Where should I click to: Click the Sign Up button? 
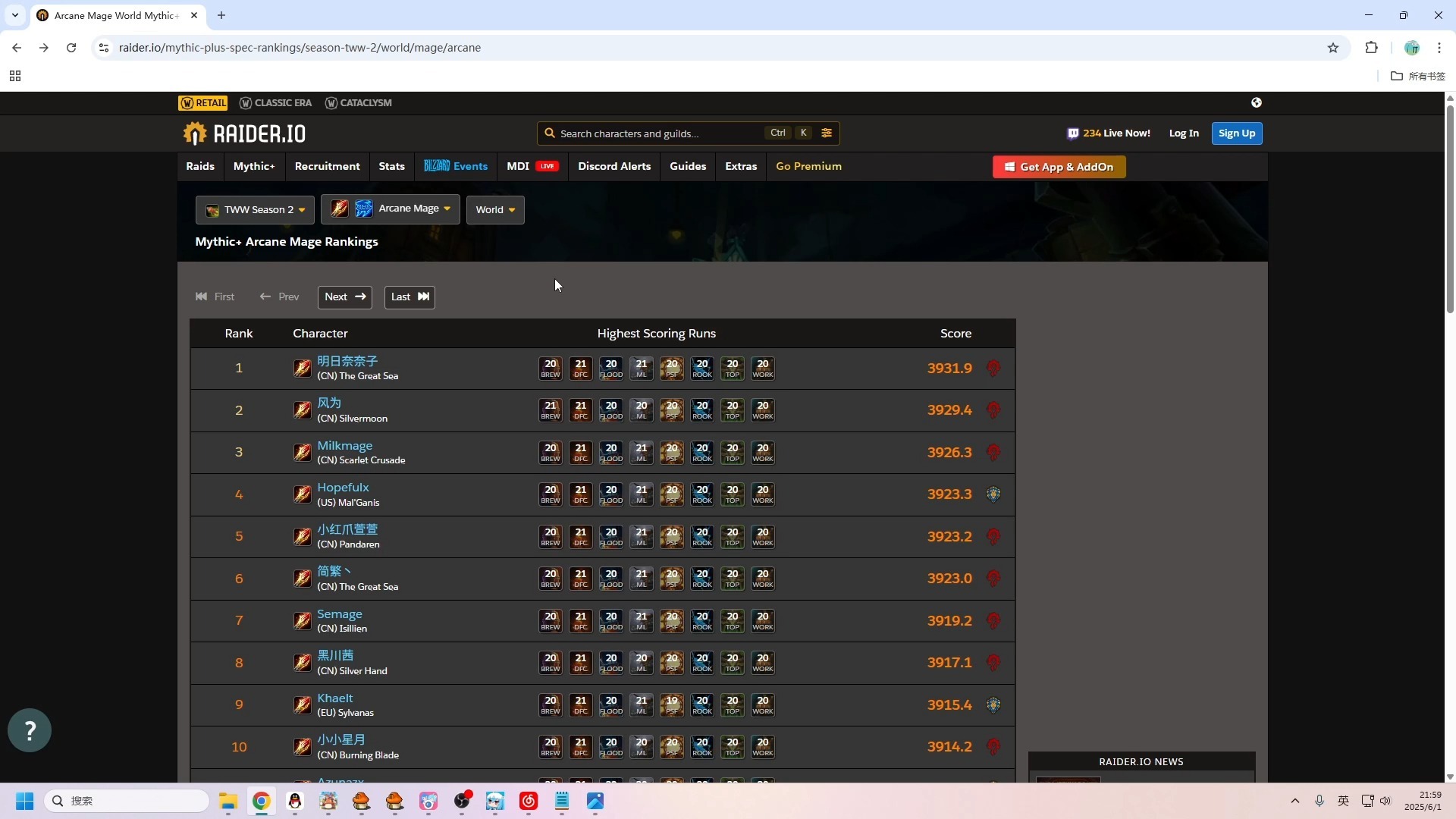click(x=1237, y=133)
